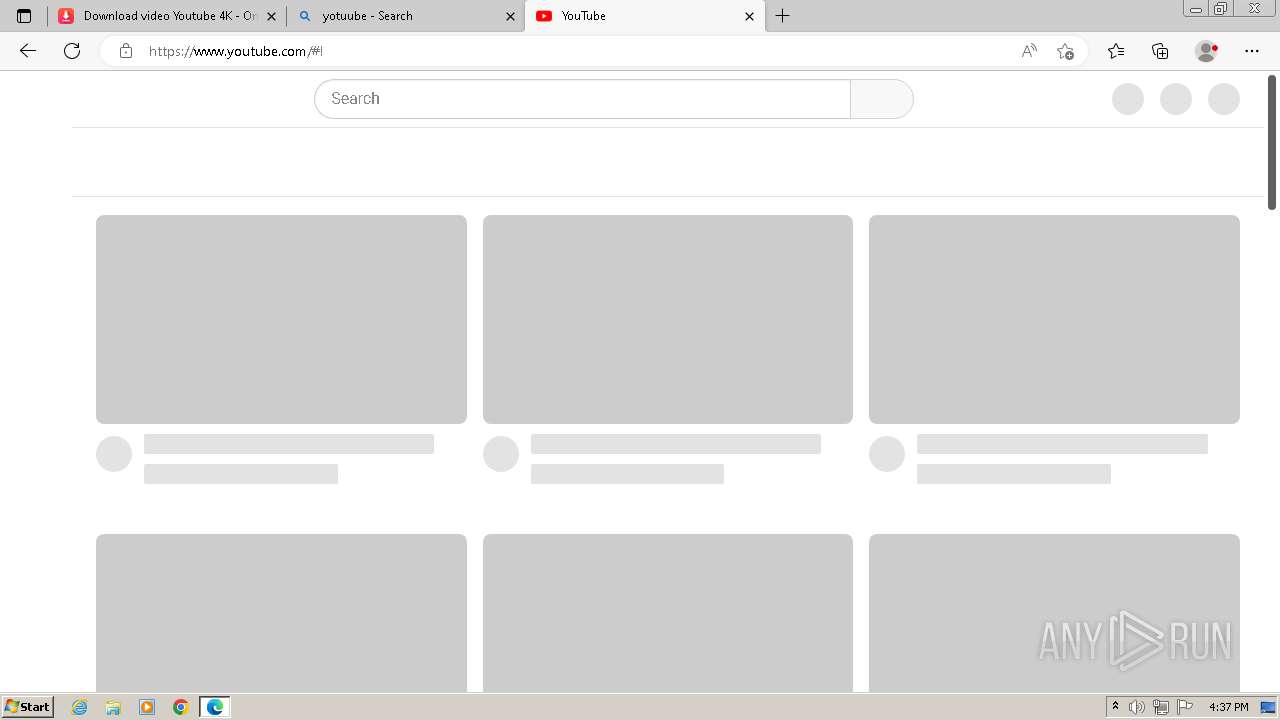1280x720 pixels.
Task: Show hidden system tray icons
Action: coord(1115,707)
